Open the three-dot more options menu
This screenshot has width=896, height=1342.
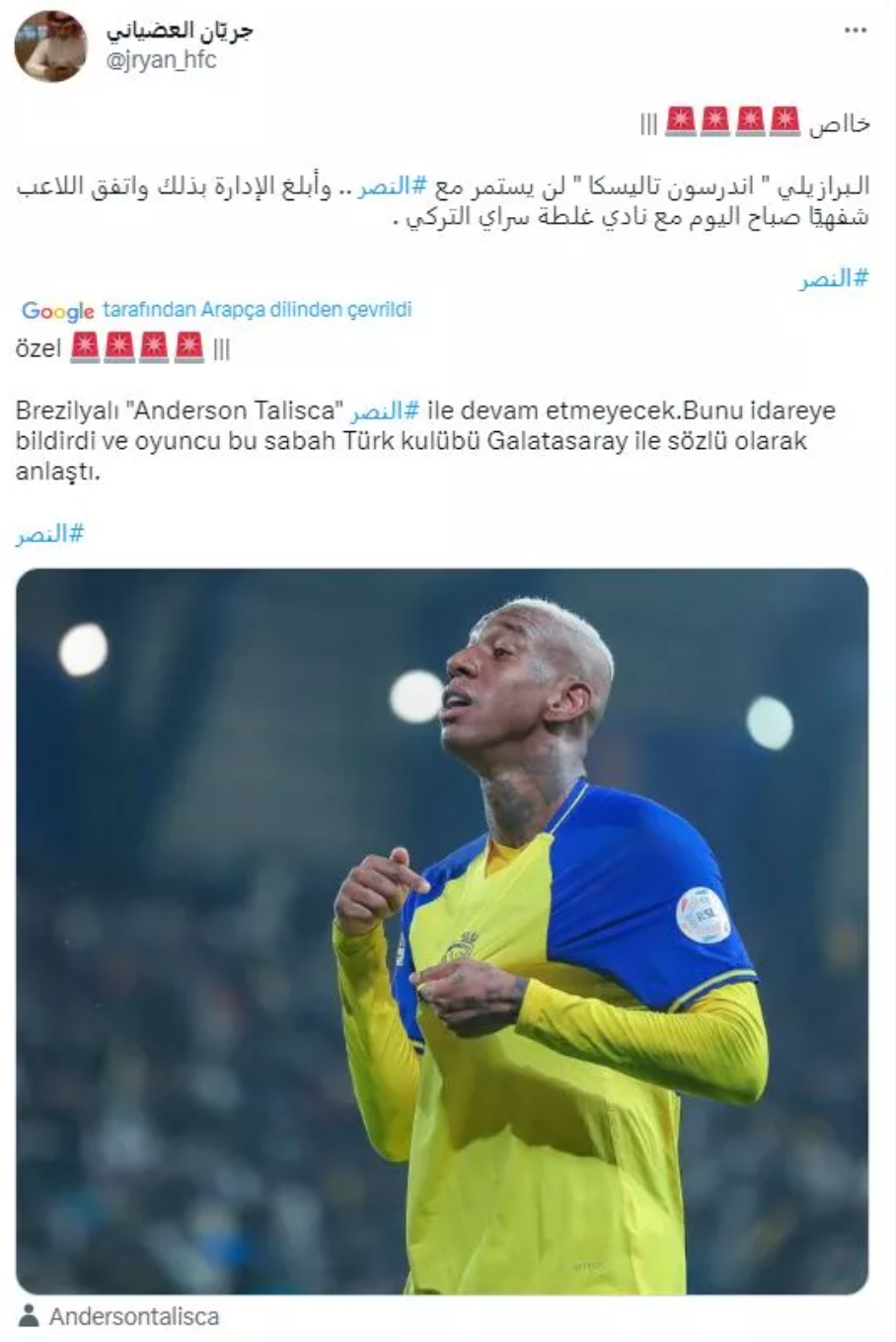tap(854, 31)
